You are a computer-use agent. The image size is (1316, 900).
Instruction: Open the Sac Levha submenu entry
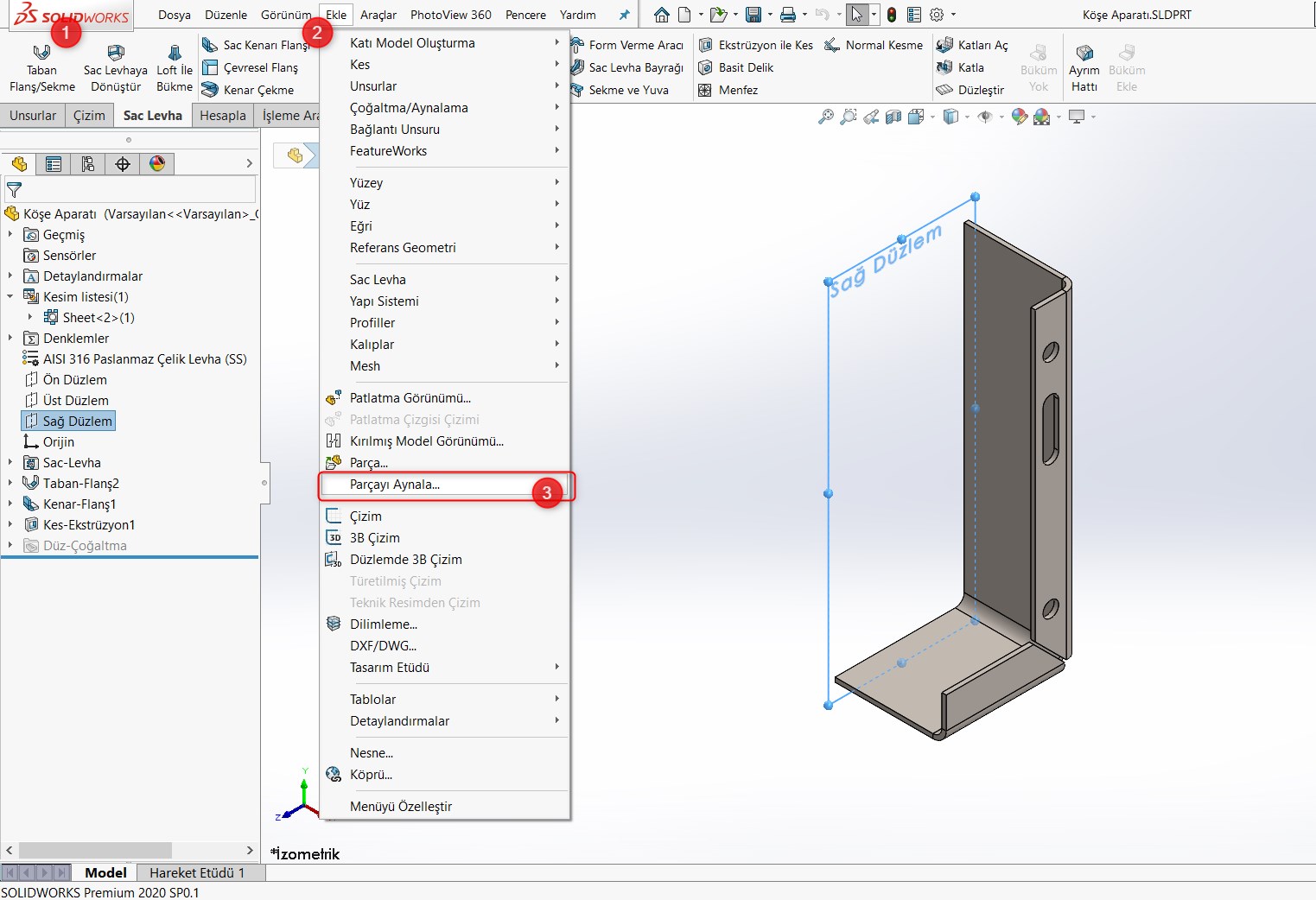pyautogui.click(x=445, y=280)
